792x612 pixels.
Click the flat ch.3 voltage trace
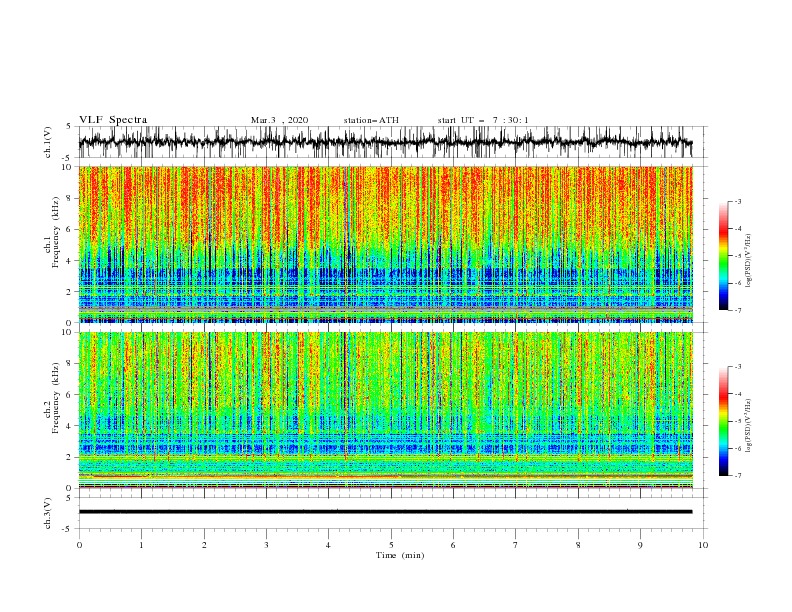click(x=385, y=512)
